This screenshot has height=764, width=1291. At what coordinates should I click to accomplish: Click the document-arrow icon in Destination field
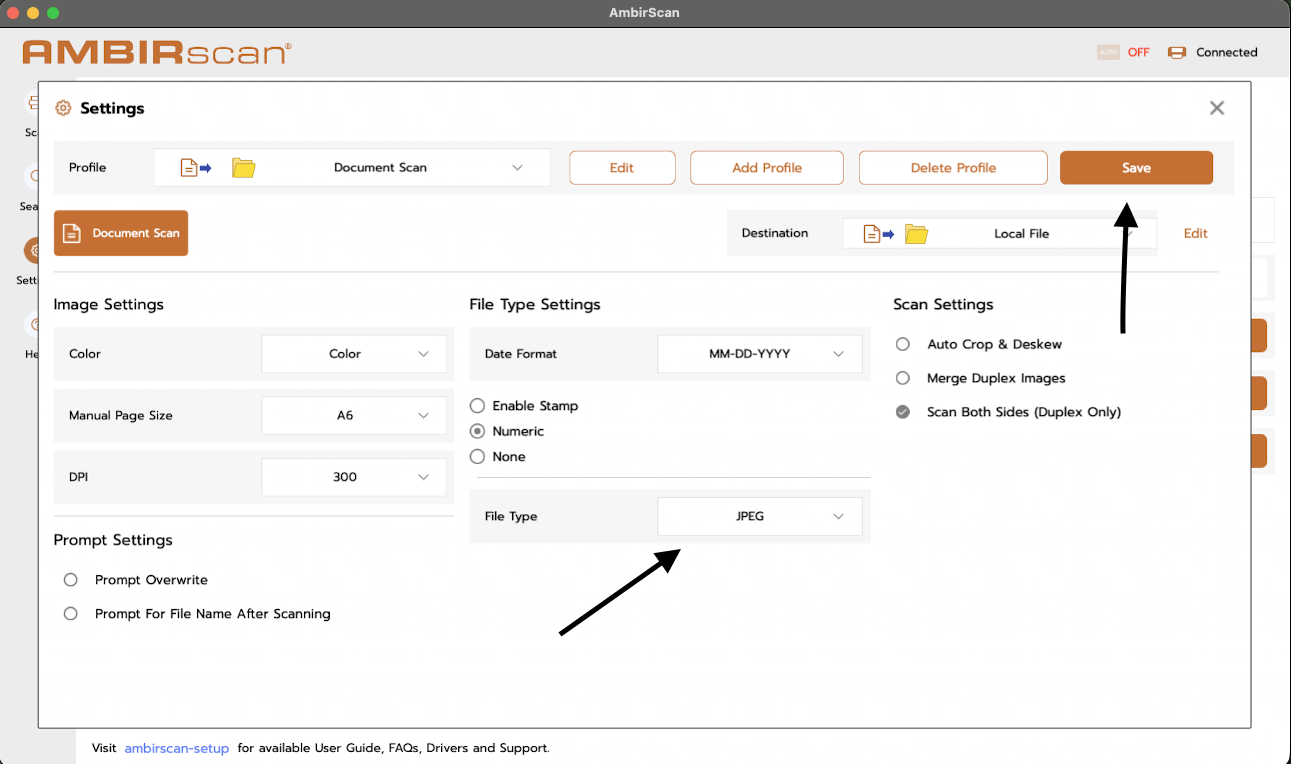pos(879,234)
